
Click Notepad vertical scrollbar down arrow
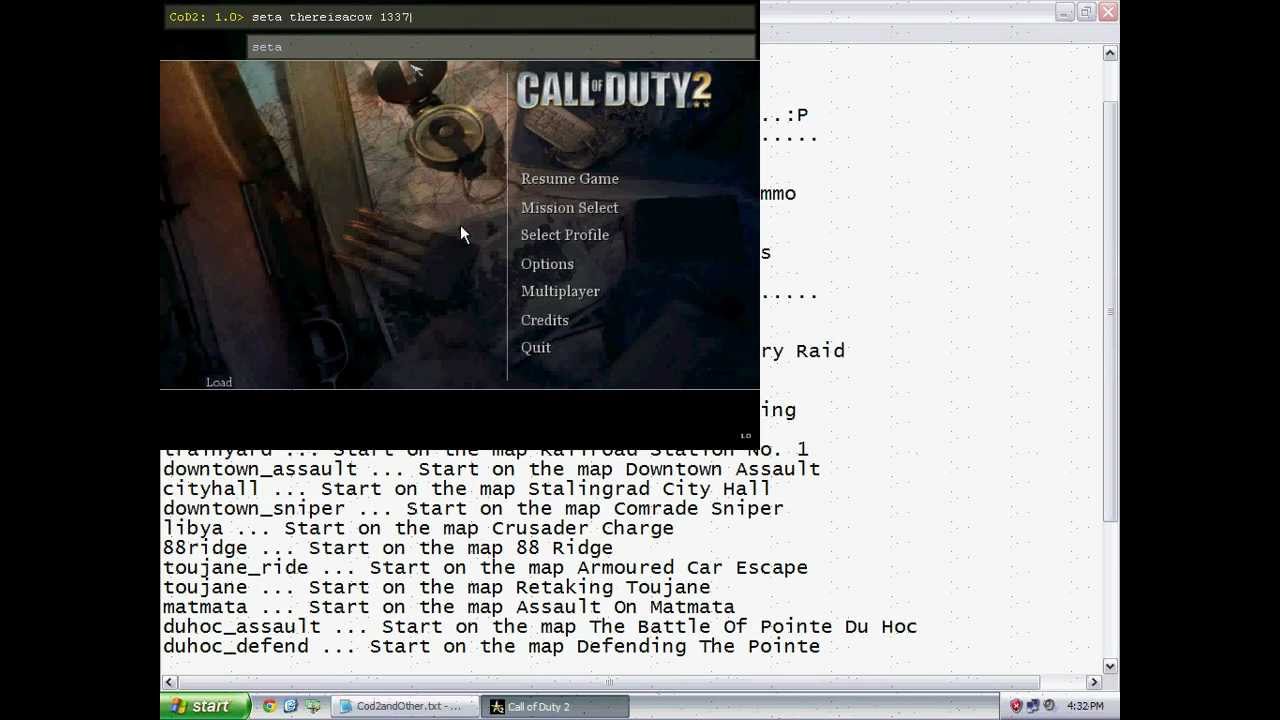tap(1110, 666)
